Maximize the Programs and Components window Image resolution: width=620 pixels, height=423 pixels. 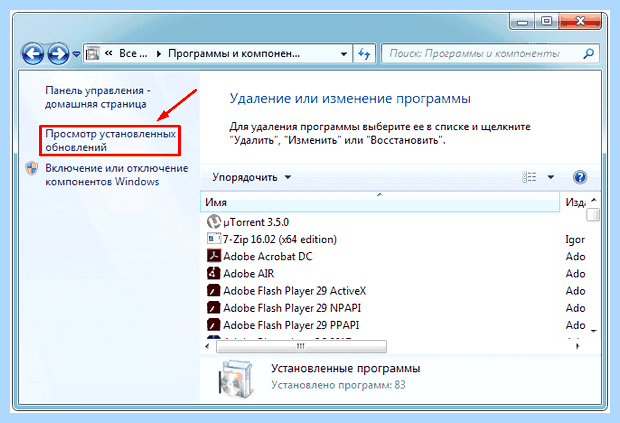click(546, 22)
